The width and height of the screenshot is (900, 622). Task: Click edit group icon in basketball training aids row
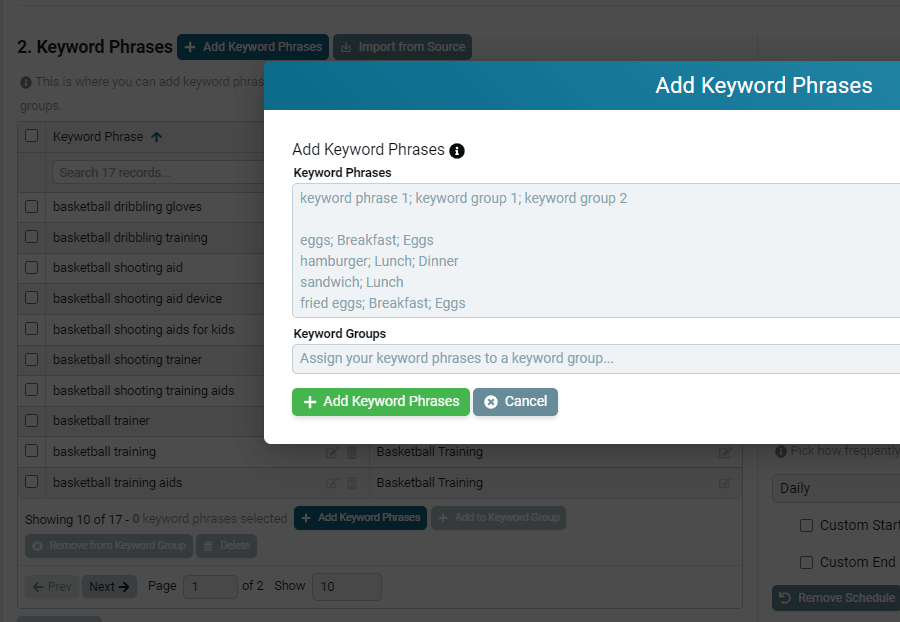tap(725, 483)
